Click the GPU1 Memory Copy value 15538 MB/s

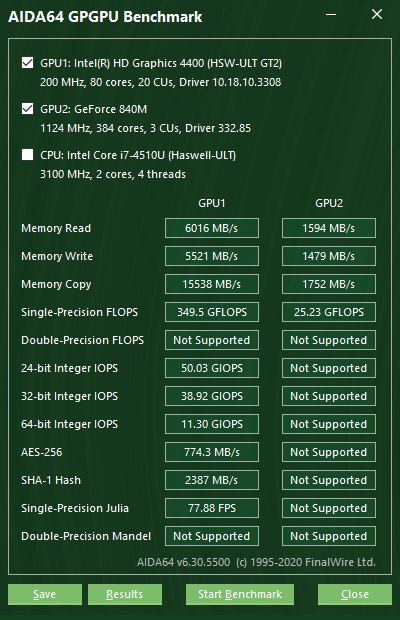click(x=212, y=284)
